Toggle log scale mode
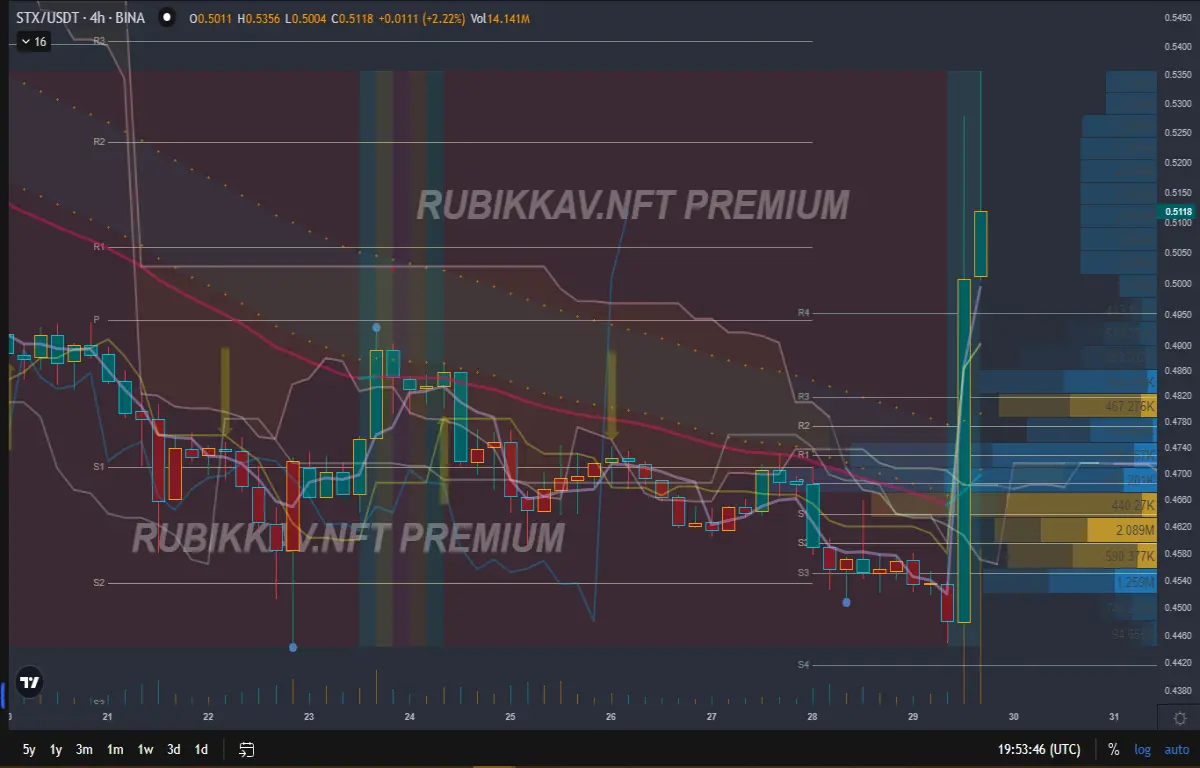This screenshot has width=1200, height=768. point(1142,749)
